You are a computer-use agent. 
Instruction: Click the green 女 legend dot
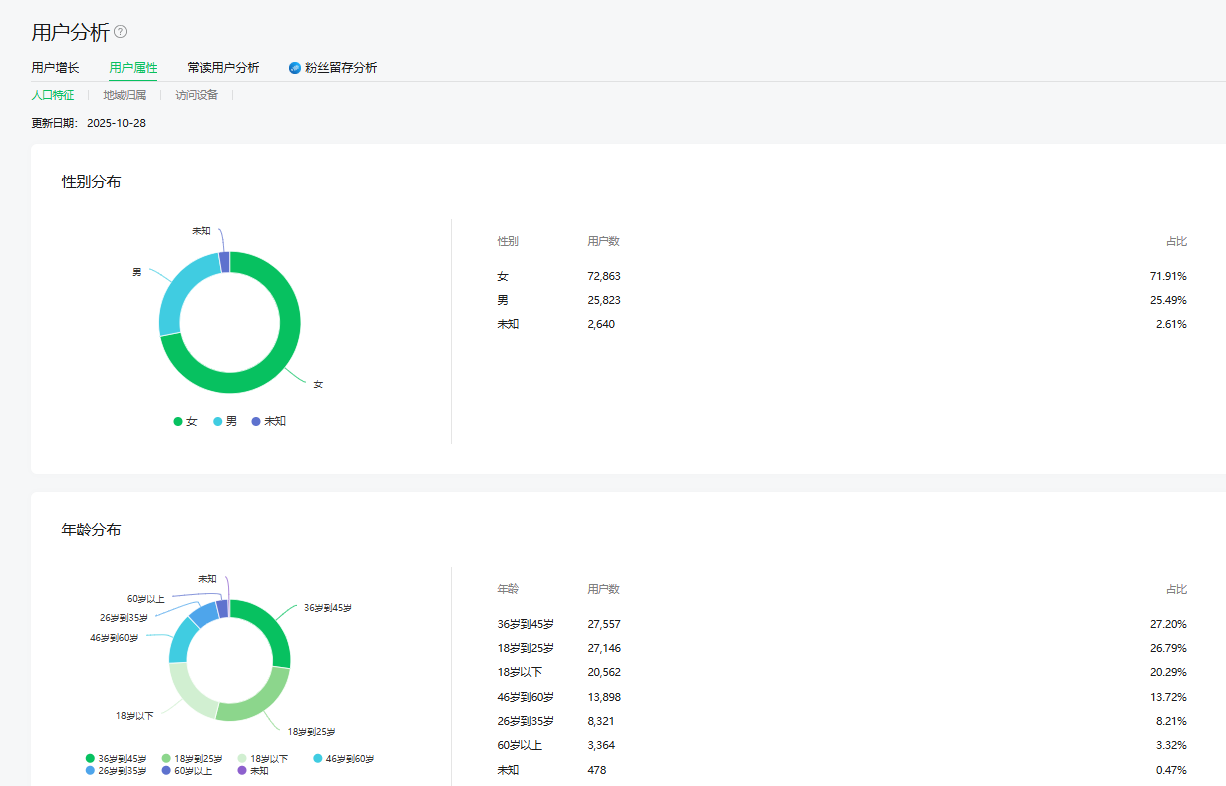tap(178, 422)
